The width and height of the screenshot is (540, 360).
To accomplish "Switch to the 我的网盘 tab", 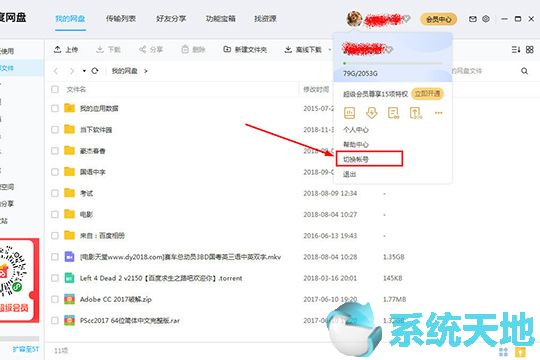I will [70, 19].
